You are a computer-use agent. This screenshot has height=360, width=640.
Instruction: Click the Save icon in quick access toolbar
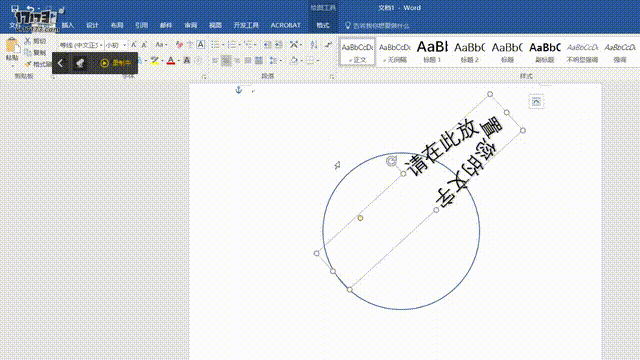[15, 8]
